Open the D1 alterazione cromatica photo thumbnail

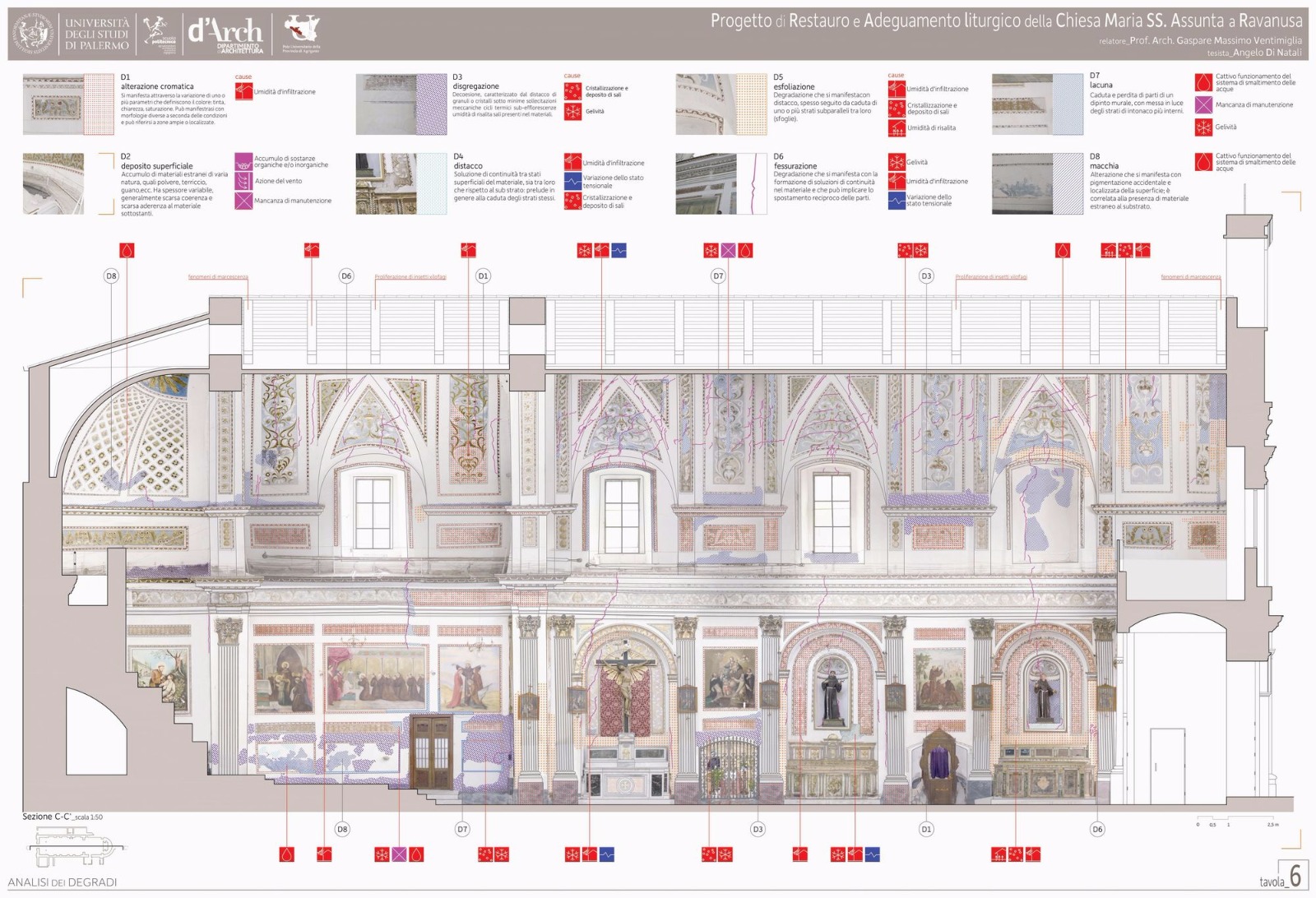click(53, 104)
